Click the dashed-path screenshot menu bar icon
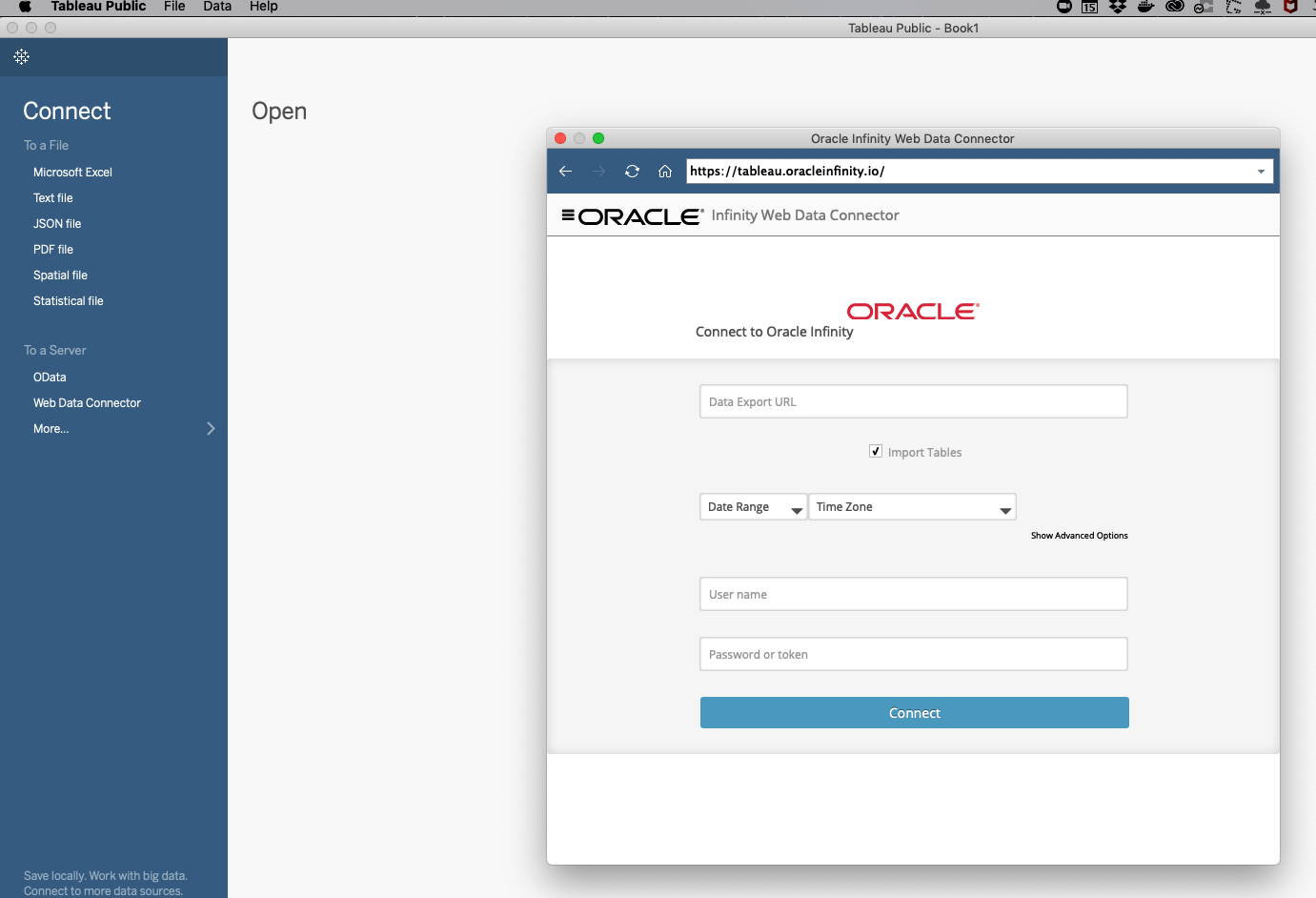This screenshot has height=898, width=1316. click(x=1233, y=7)
